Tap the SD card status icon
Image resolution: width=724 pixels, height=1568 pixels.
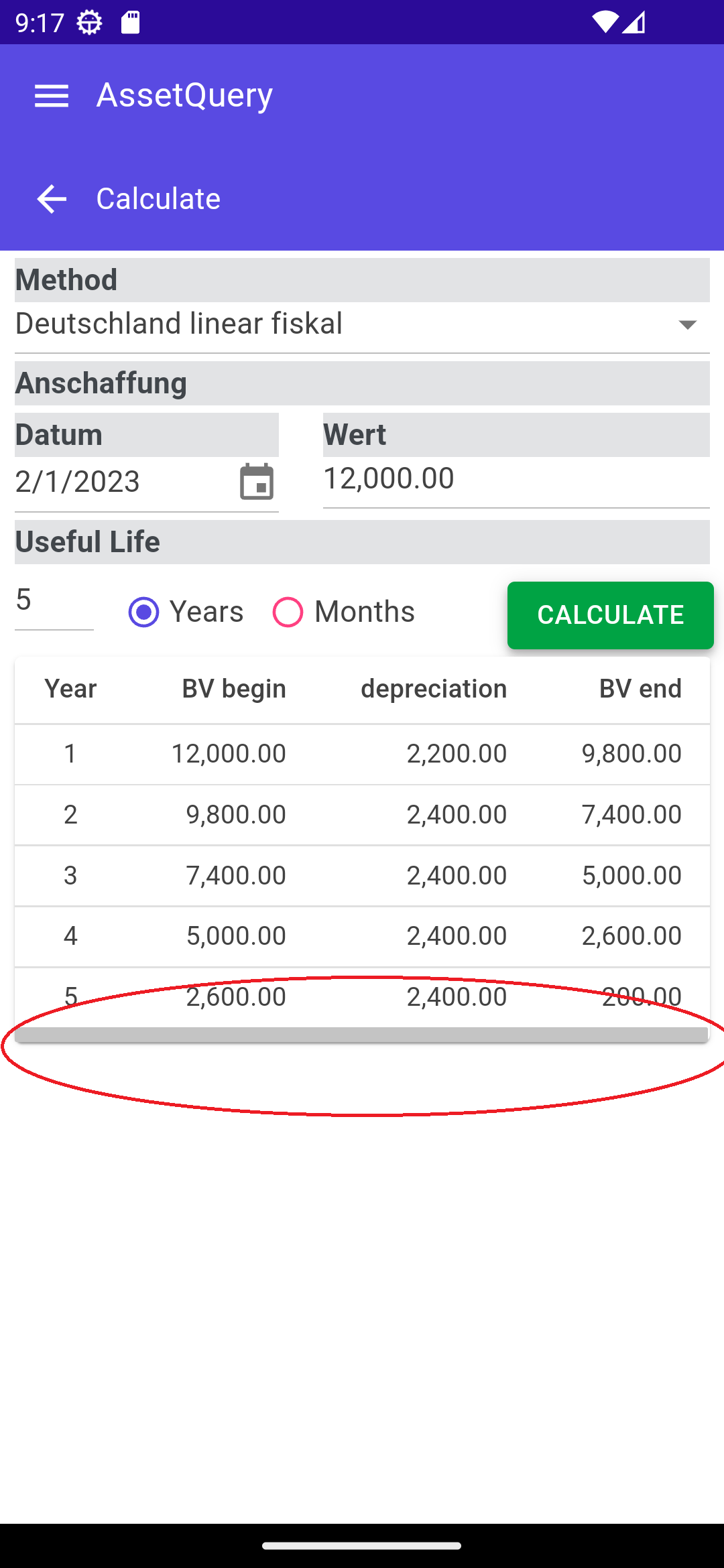pos(130,23)
